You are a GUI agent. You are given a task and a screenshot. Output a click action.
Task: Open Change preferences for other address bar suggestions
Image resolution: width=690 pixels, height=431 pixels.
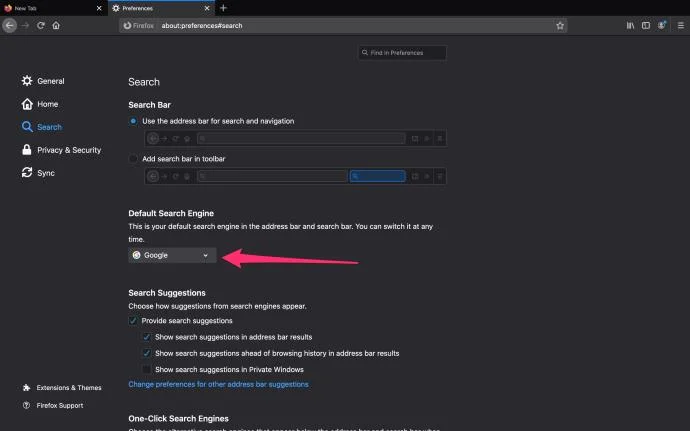(218, 384)
